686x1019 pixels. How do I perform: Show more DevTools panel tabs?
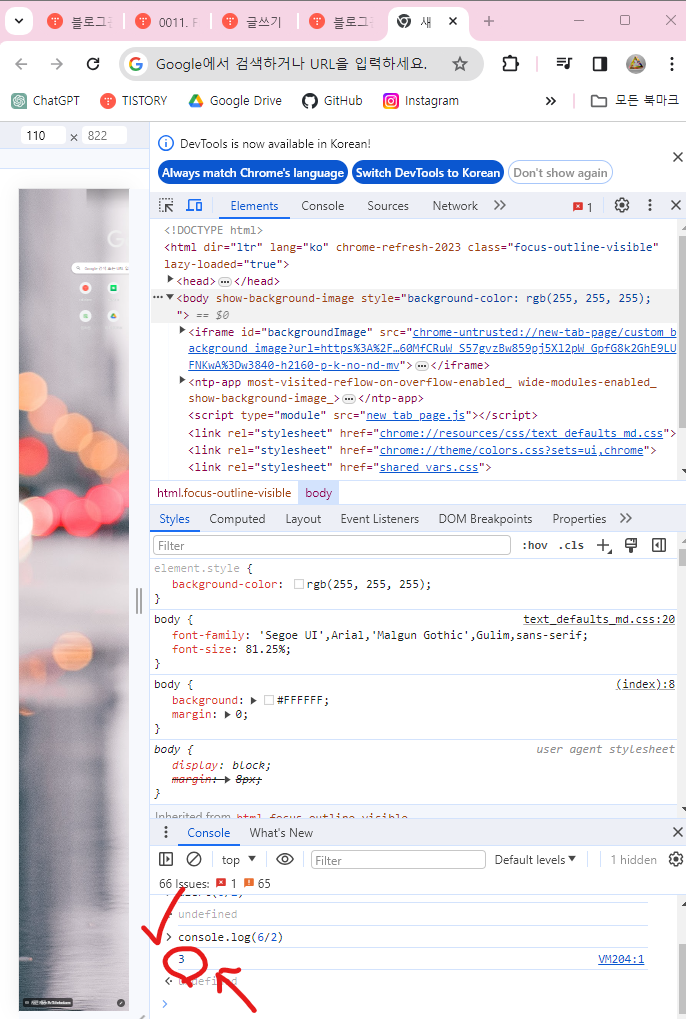tap(500, 205)
